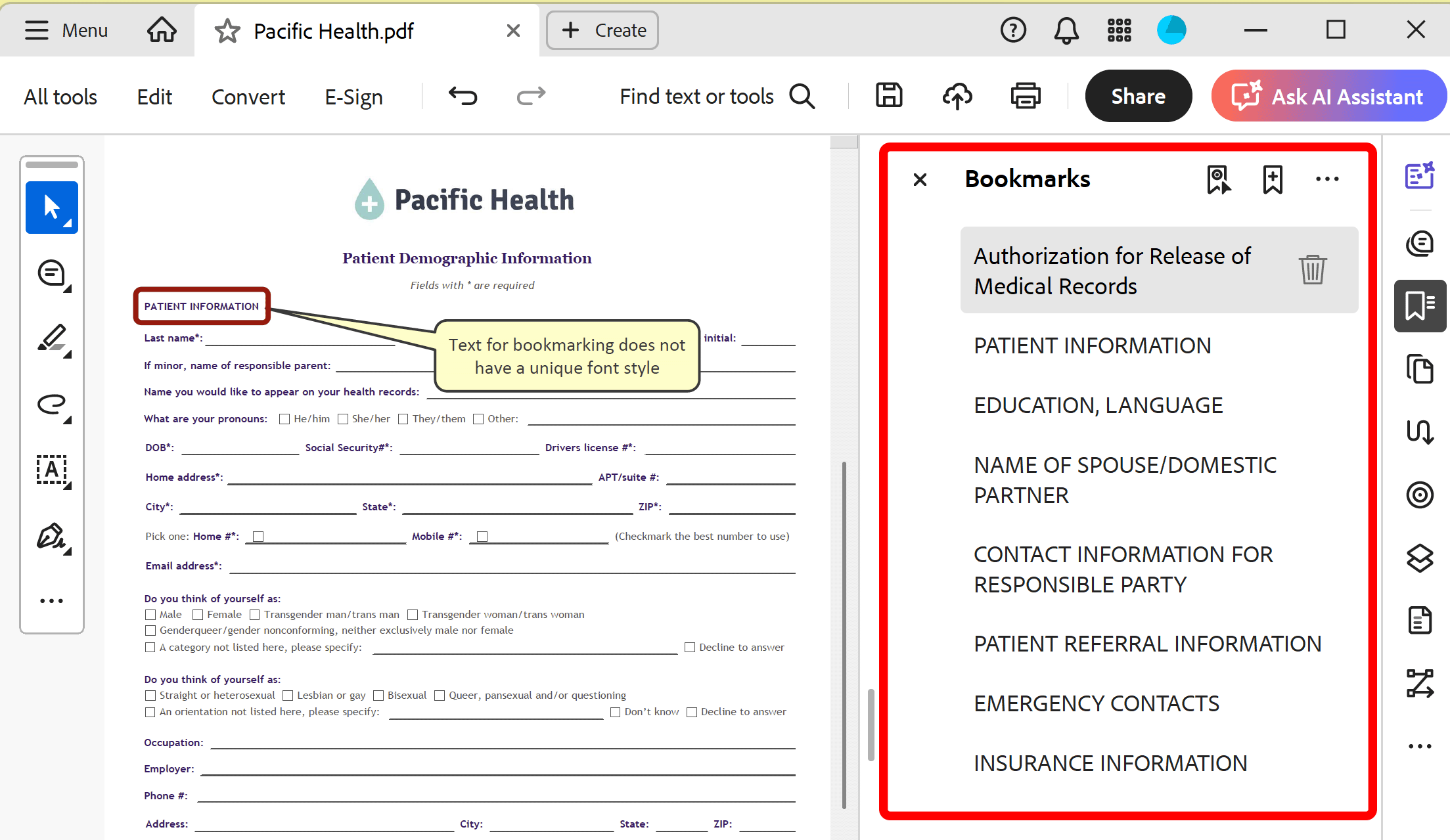Open more right rail options

point(1420,747)
